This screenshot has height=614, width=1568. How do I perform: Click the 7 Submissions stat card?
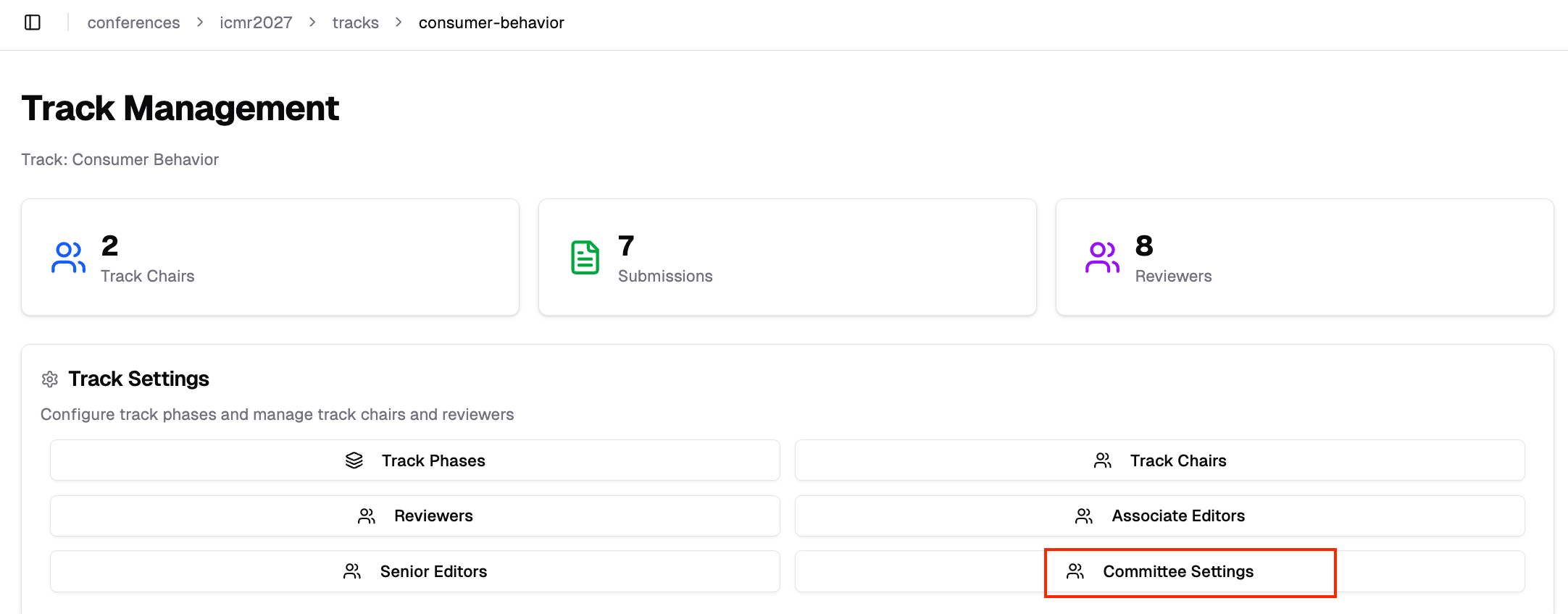point(787,257)
